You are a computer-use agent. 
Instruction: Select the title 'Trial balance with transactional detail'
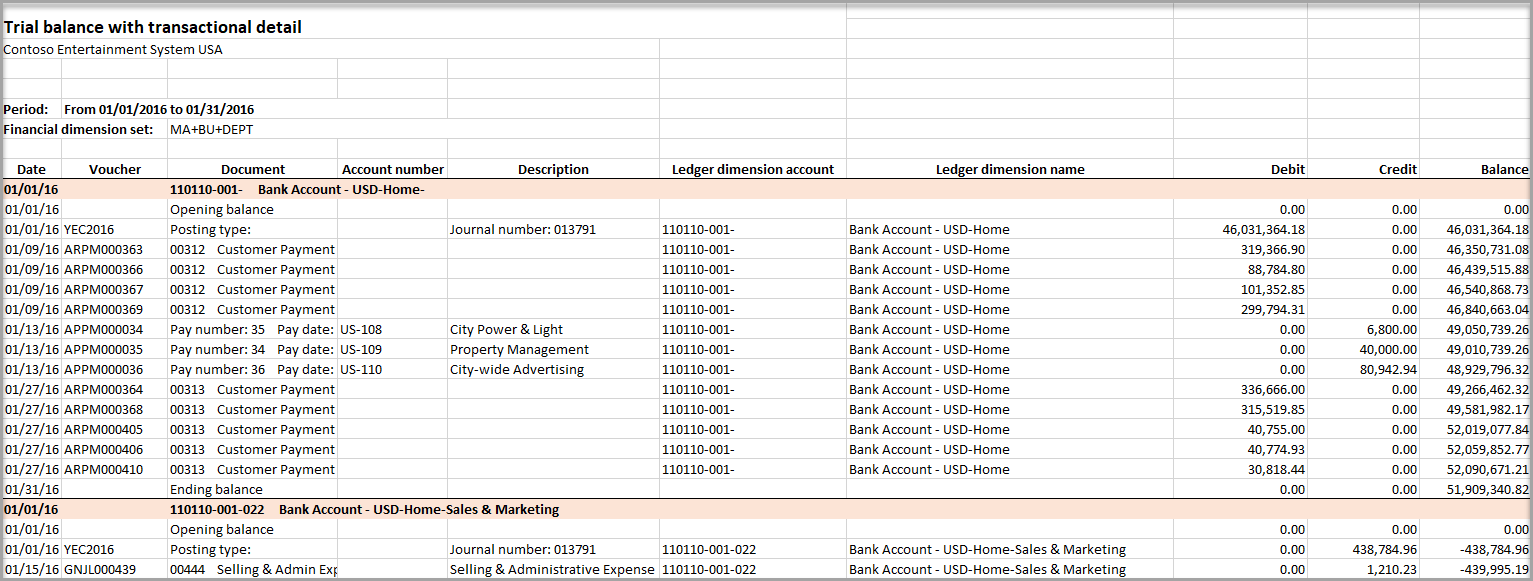(x=153, y=27)
